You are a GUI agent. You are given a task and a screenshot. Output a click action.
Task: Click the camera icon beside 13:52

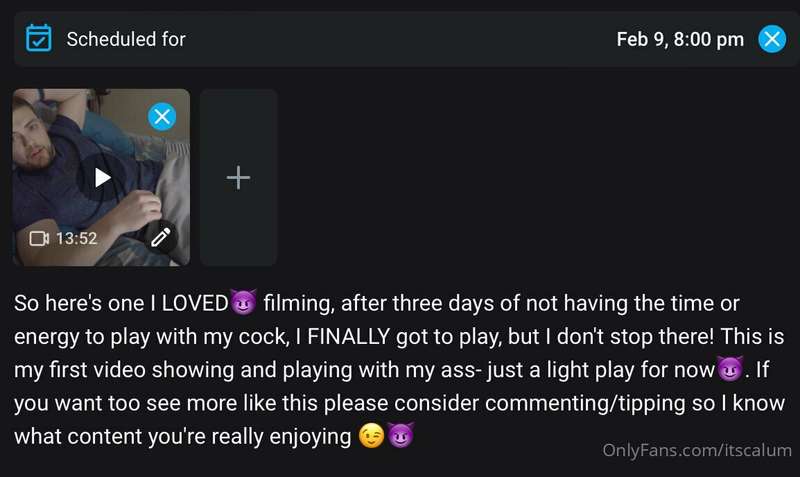39,239
